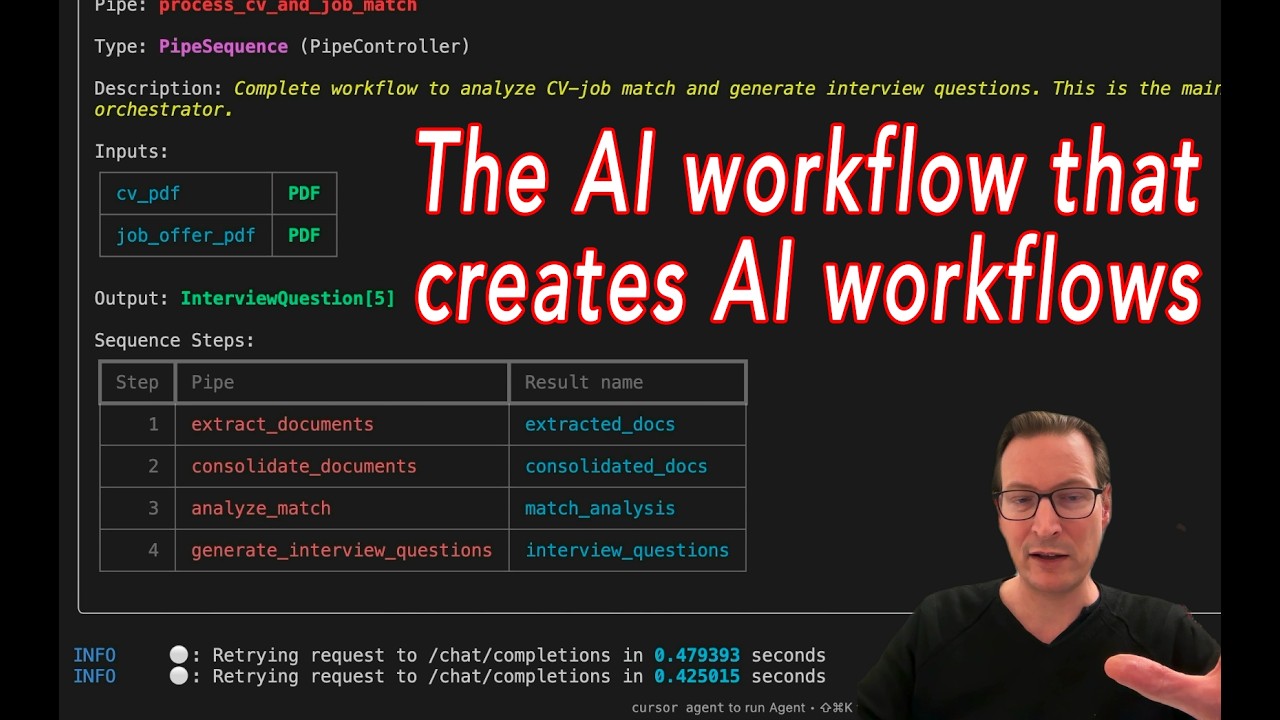1280x720 pixels.
Task: Click the Step column header
Action: click(137, 382)
